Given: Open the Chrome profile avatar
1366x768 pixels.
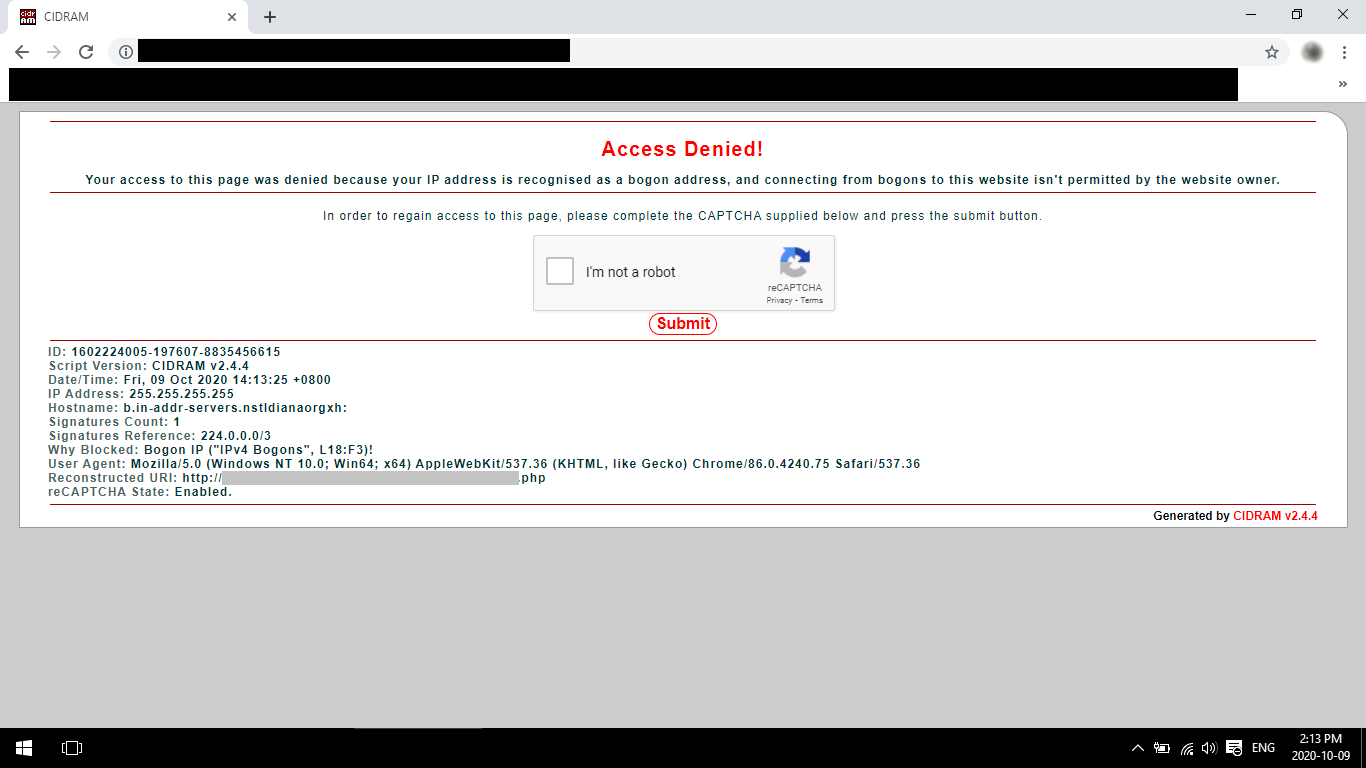Looking at the screenshot, I should tap(1312, 52).
